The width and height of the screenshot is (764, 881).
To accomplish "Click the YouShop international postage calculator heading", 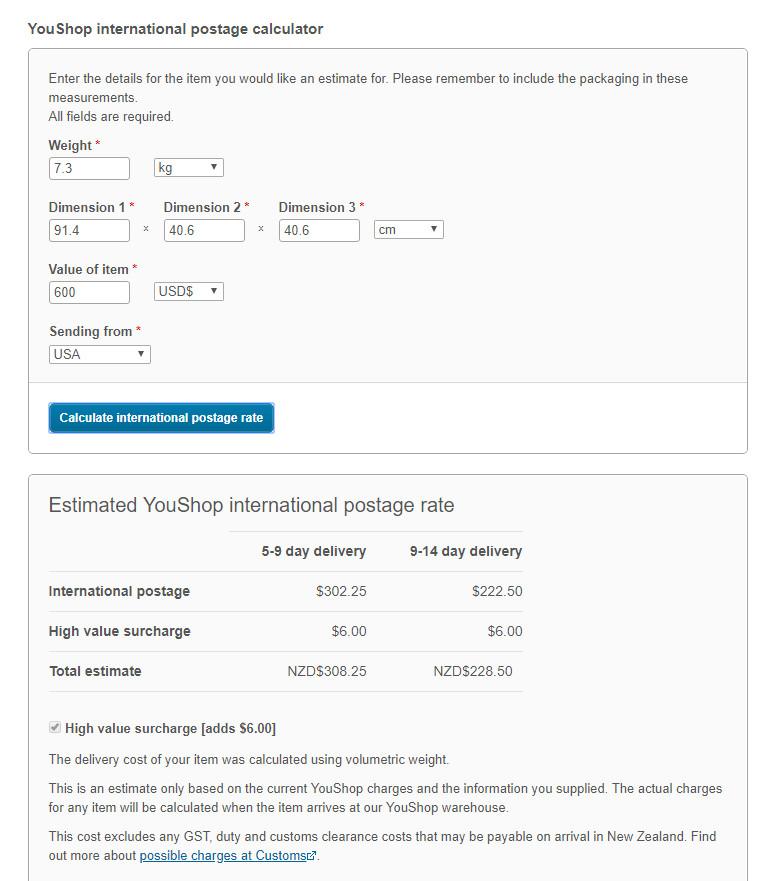I will tap(175, 29).
